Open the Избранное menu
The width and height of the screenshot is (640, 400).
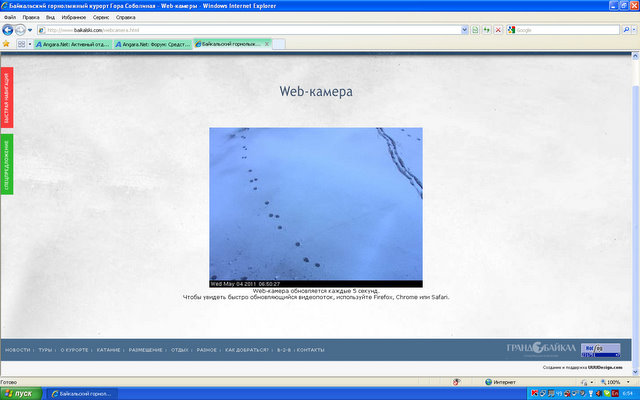[74, 18]
